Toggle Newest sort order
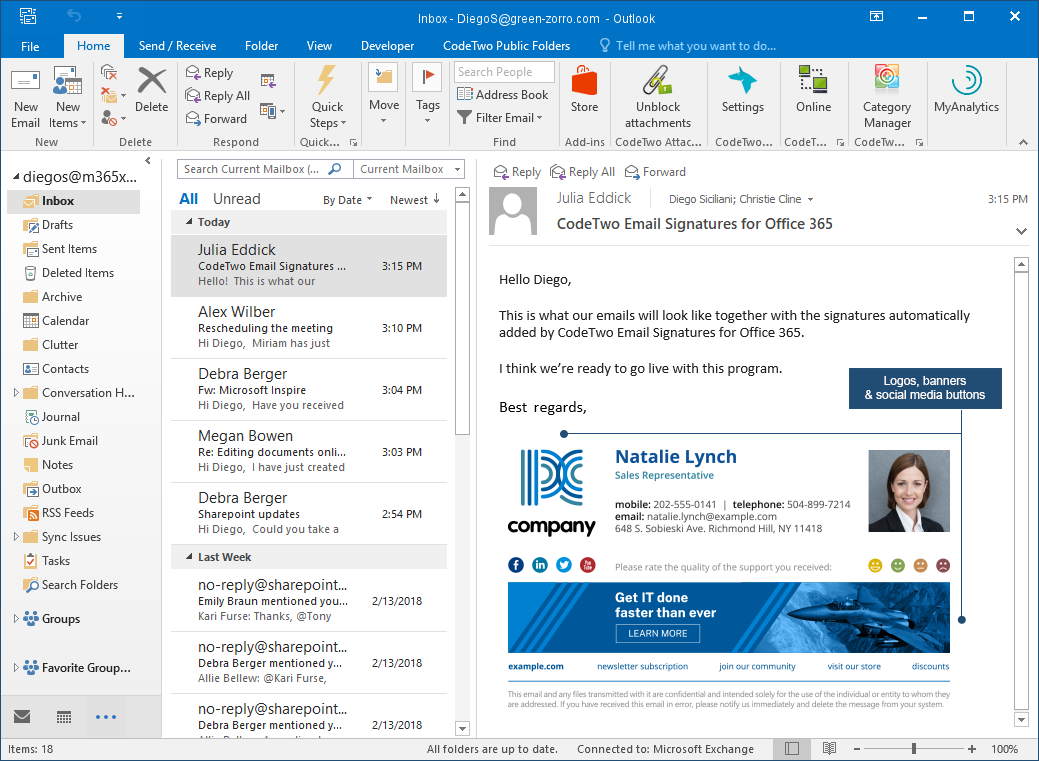1039x761 pixels. coord(415,200)
